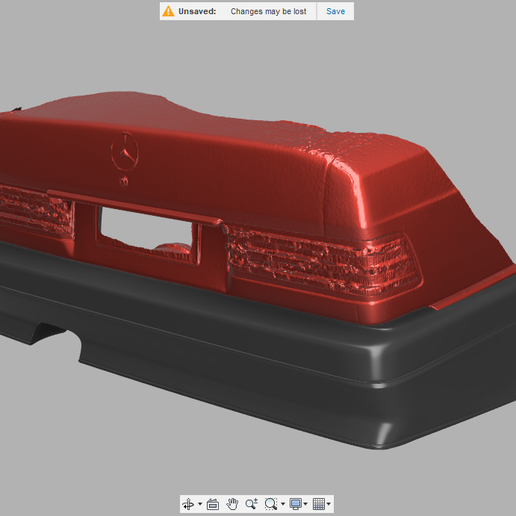Select the round keyhole below the emblem
Image resolution: width=516 pixels, height=516 pixels.
pos(124,181)
